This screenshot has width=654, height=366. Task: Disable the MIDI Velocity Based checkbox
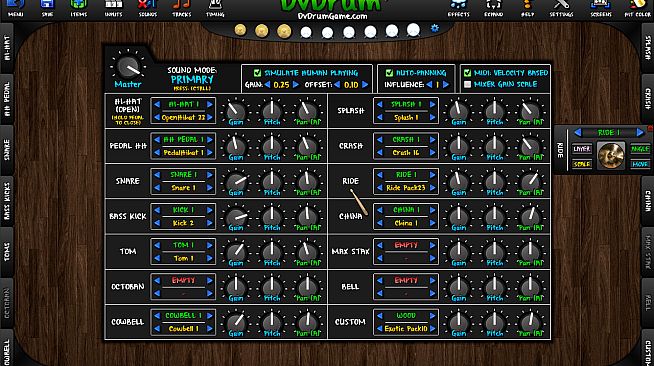click(468, 73)
